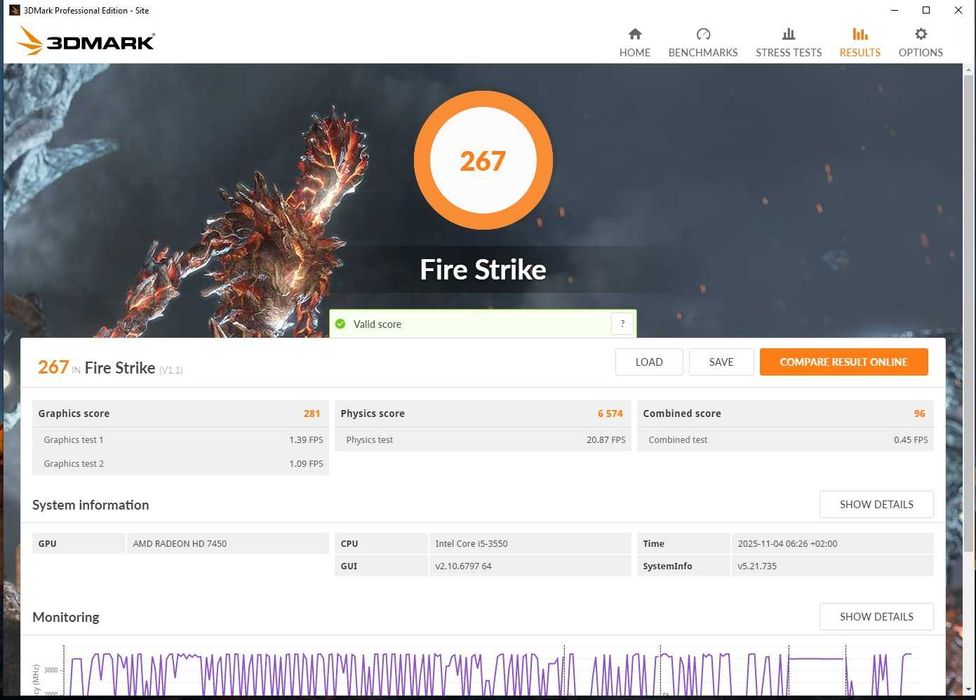976x700 pixels.
Task: Click the Home house icon
Action: click(x=634, y=34)
